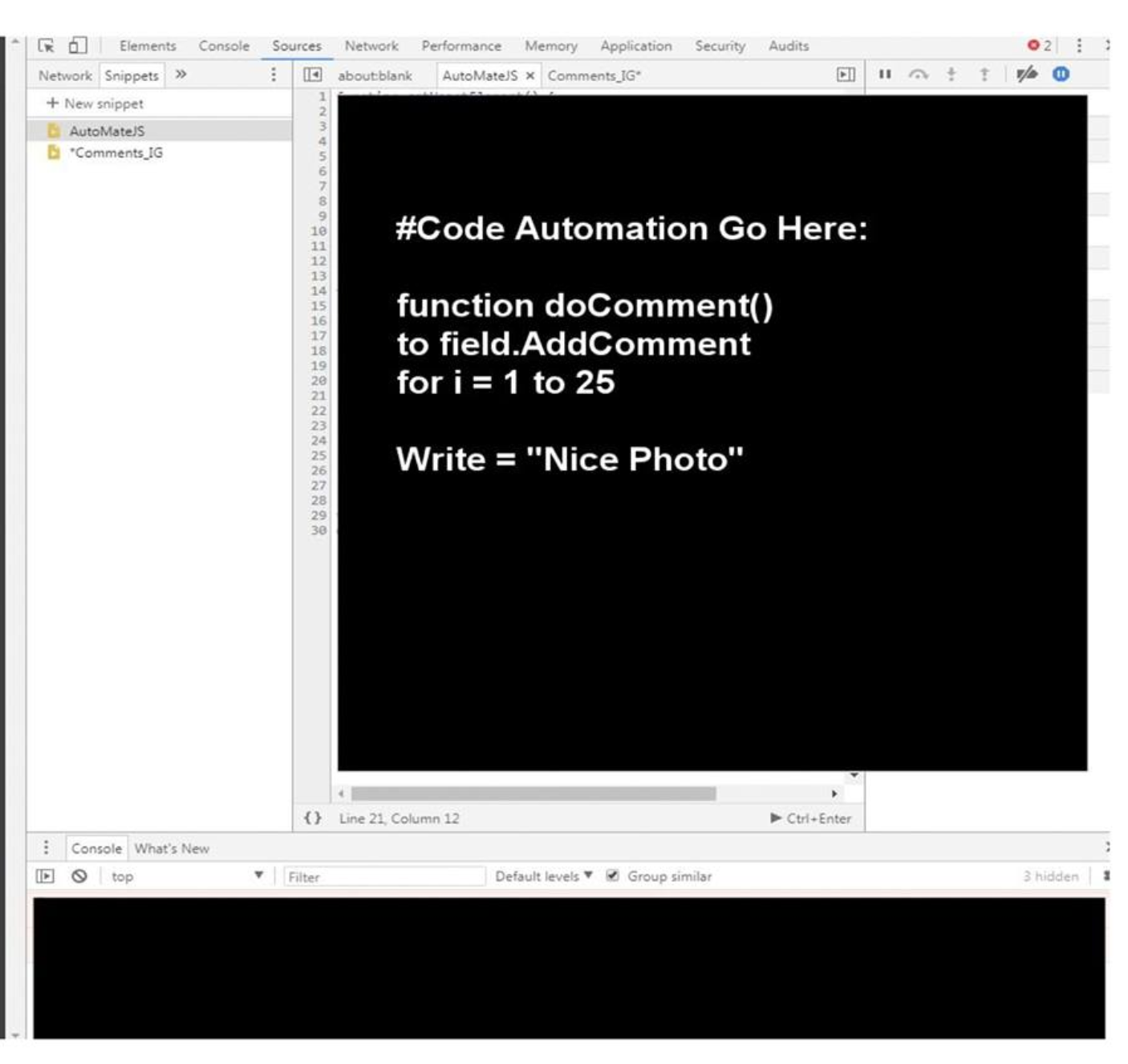The height and width of the screenshot is (1064, 1128).
Task: Select the Snippets navigator tab
Action: pos(132,75)
